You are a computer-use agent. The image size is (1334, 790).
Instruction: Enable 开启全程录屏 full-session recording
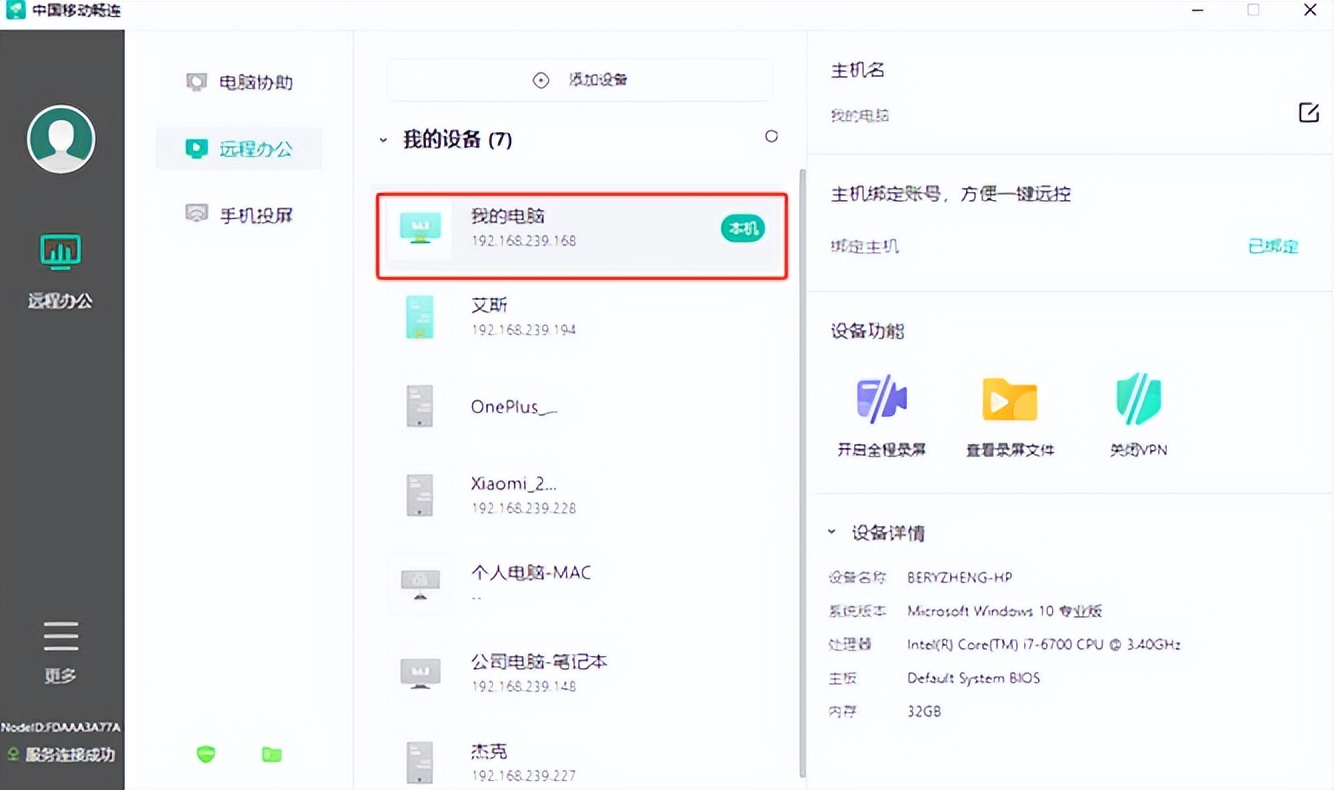pyautogui.click(x=881, y=410)
